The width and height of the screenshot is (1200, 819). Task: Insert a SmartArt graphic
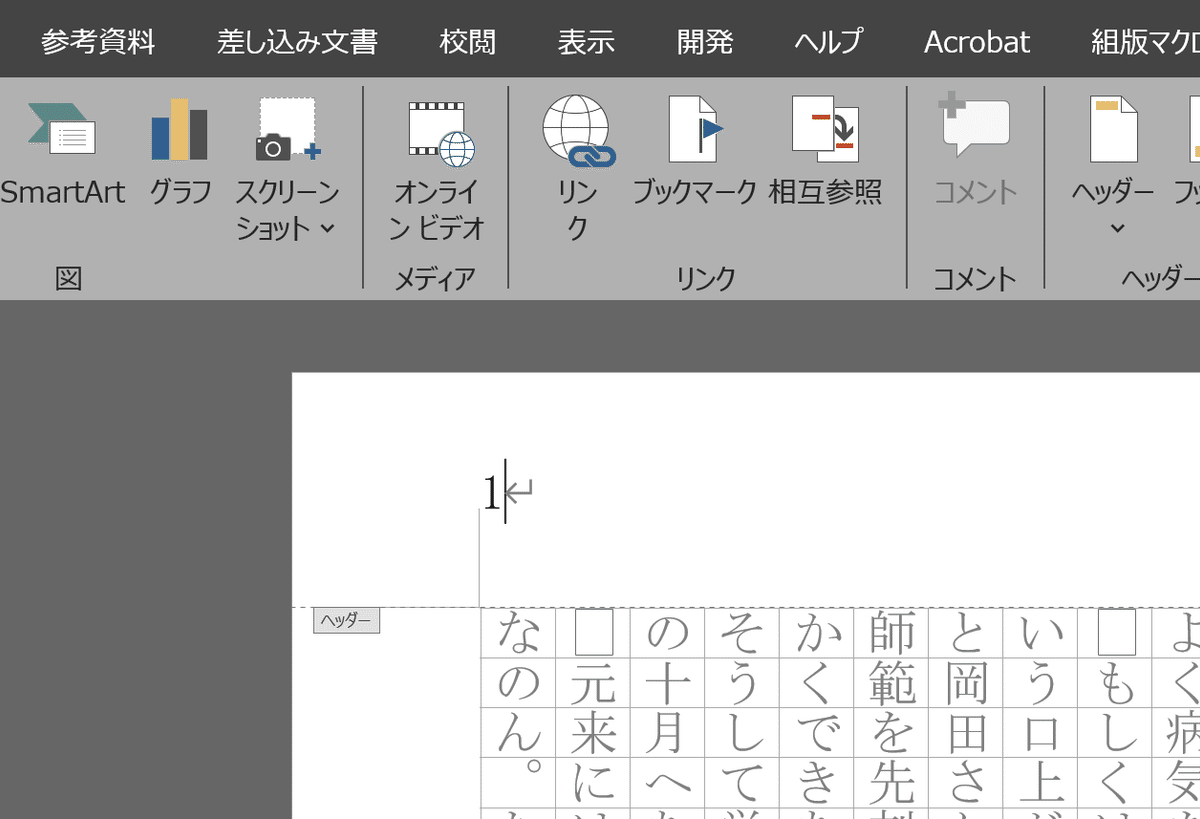tap(62, 151)
